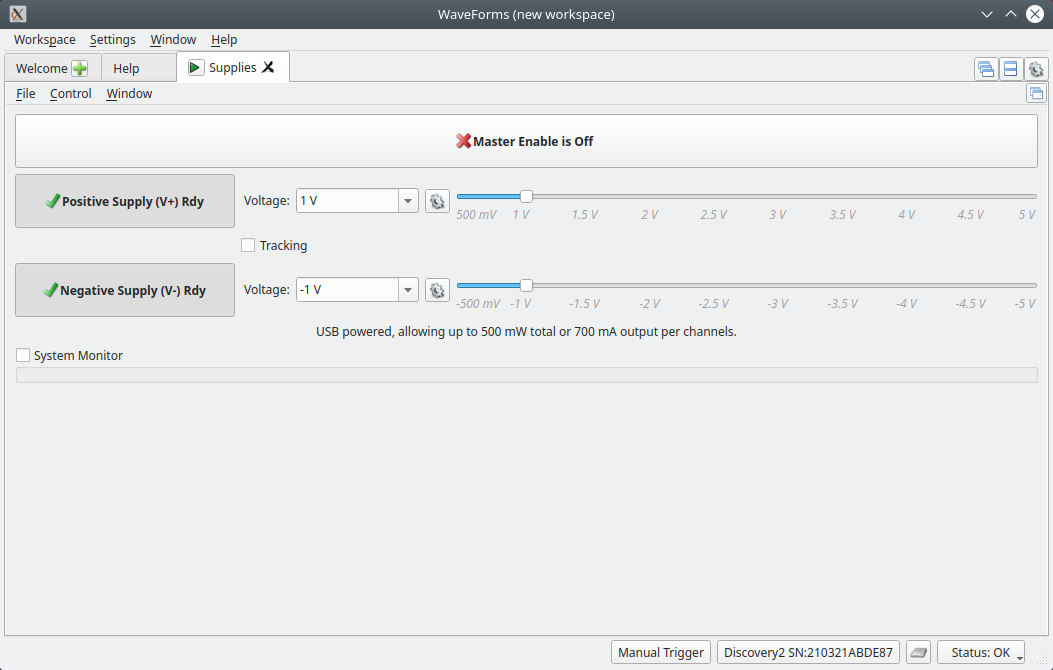Enable the System Monitor checkbox
Image resolution: width=1053 pixels, height=670 pixels.
click(x=24, y=356)
